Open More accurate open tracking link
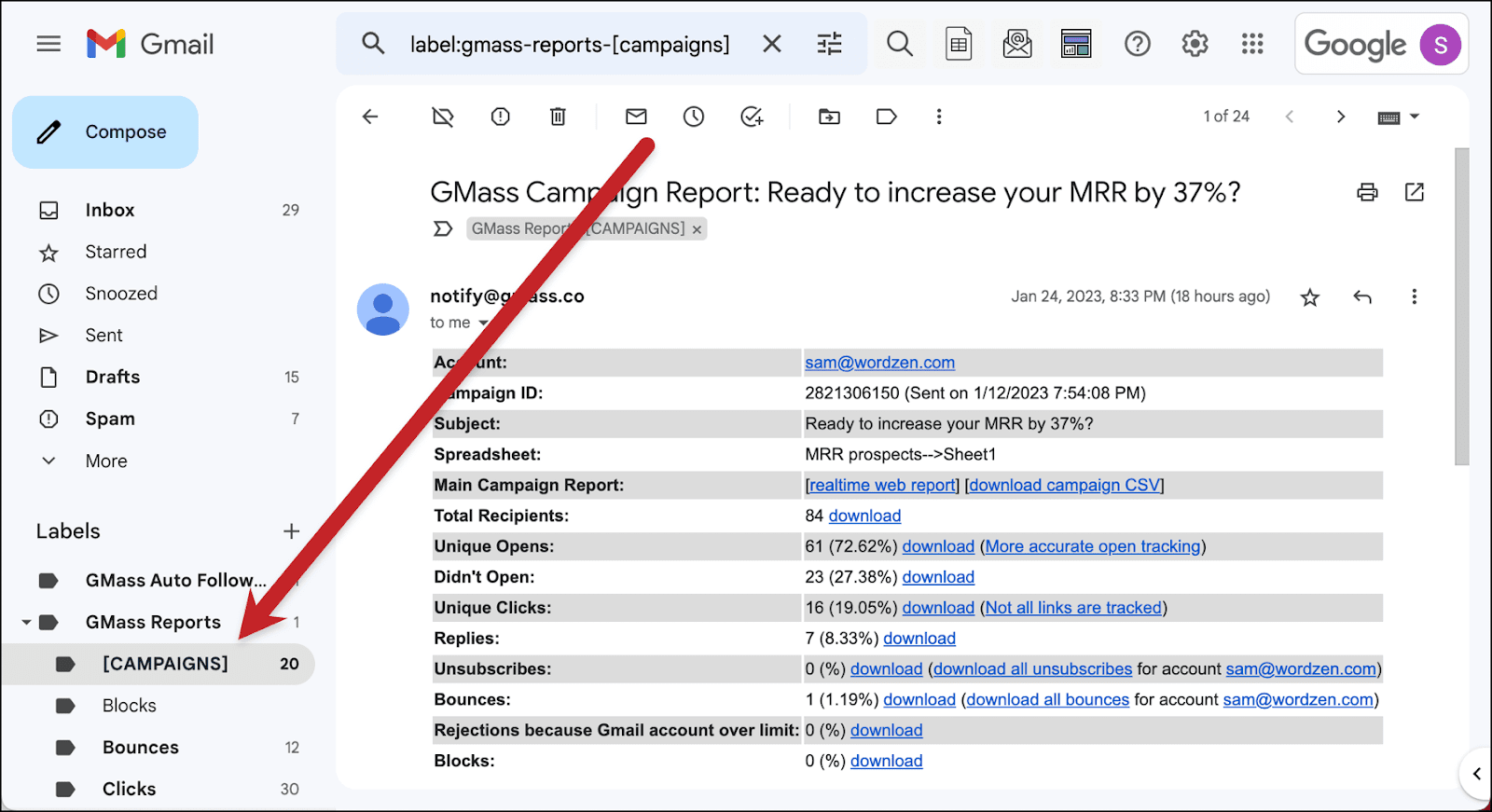The height and width of the screenshot is (812, 1492). [x=1093, y=546]
